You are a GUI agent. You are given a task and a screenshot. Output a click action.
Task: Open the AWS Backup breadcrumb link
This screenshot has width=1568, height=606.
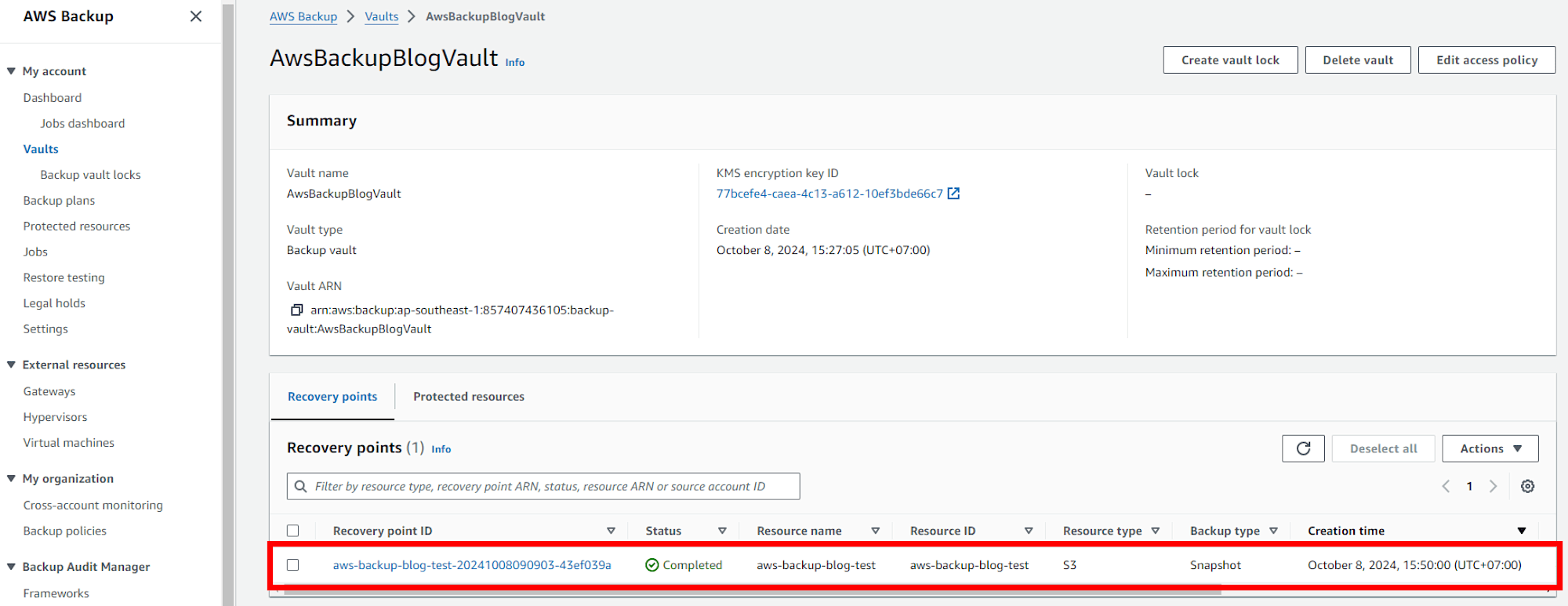(303, 16)
